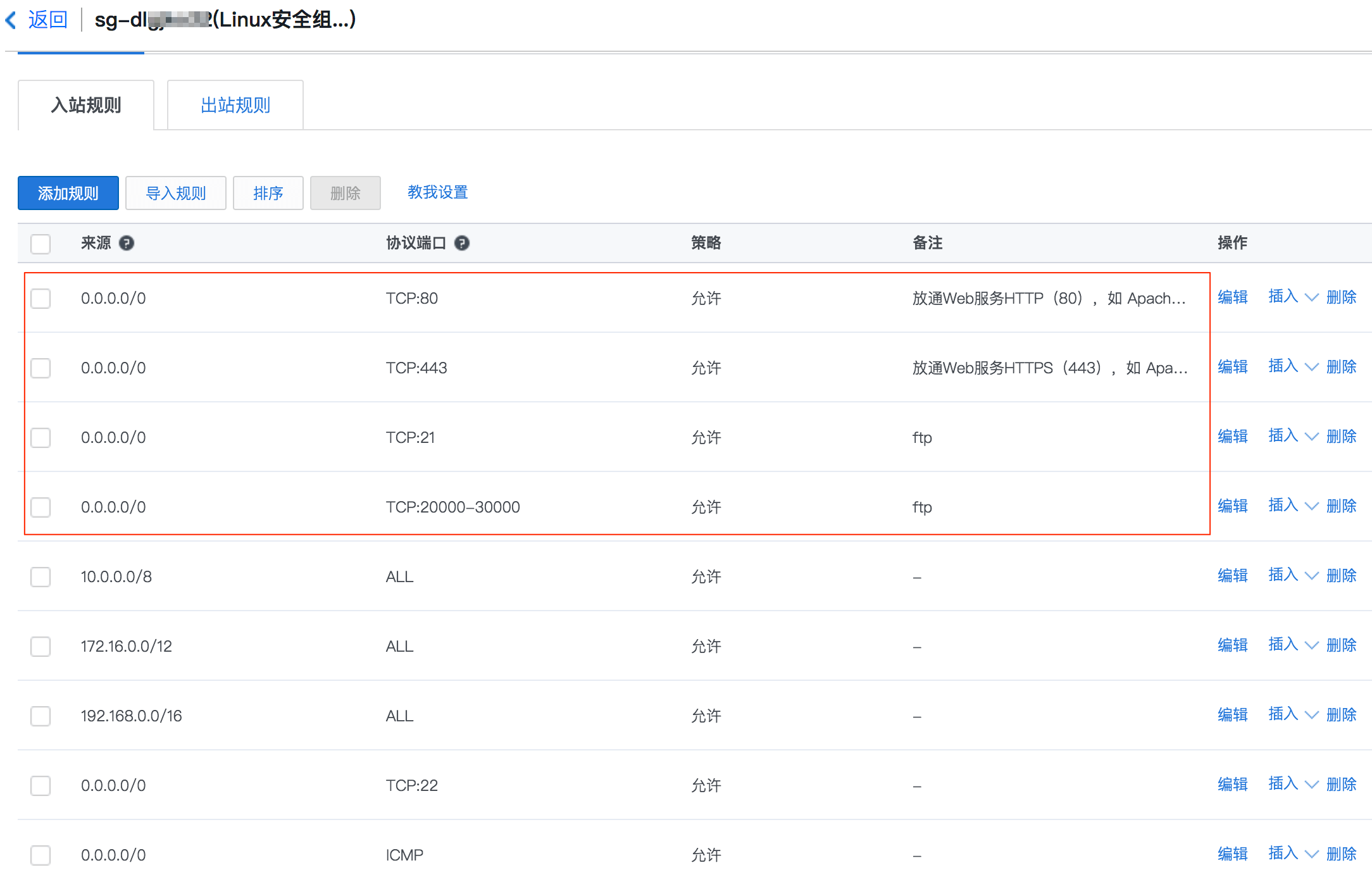Click the 导入规则 button
The height and width of the screenshot is (877, 1372).
[x=176, y=193]
